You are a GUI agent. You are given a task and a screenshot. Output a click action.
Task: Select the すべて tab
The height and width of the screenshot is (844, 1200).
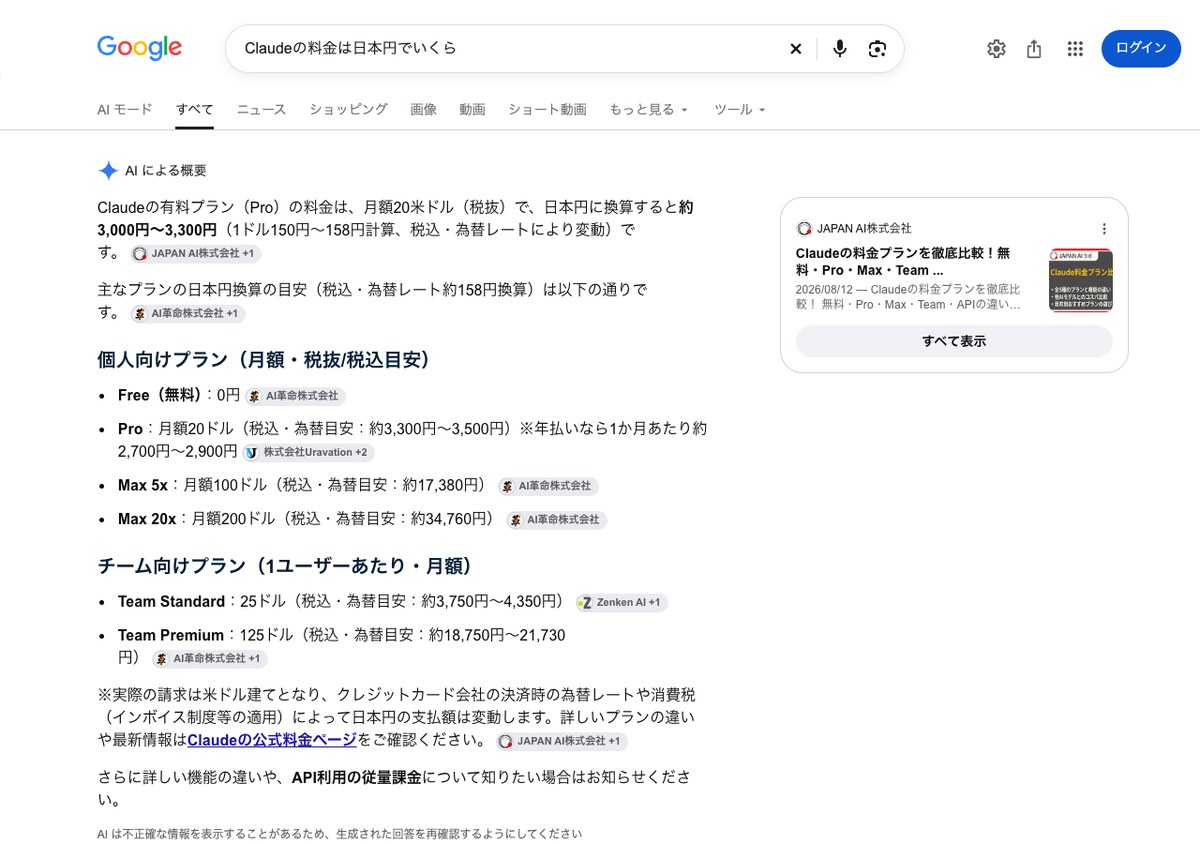(x=194, y=110)
